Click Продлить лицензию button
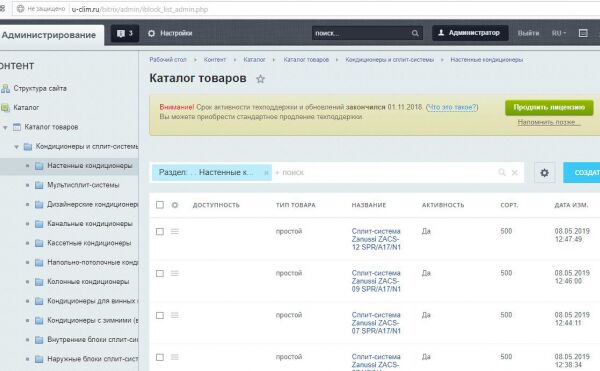The height and width of the screenshot is (371, 600). (549, 107)
